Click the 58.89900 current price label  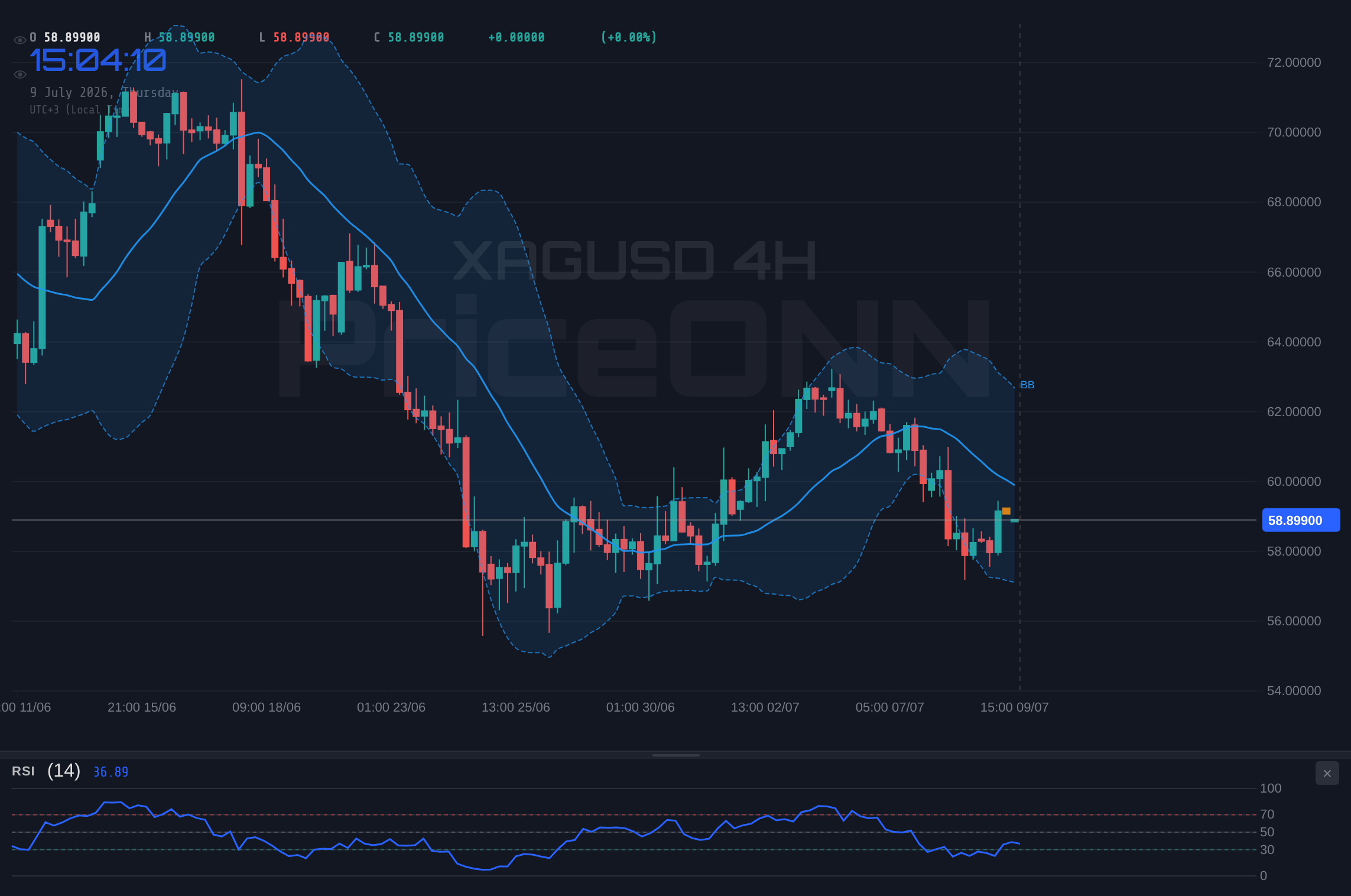click(x=1301, y=520)
